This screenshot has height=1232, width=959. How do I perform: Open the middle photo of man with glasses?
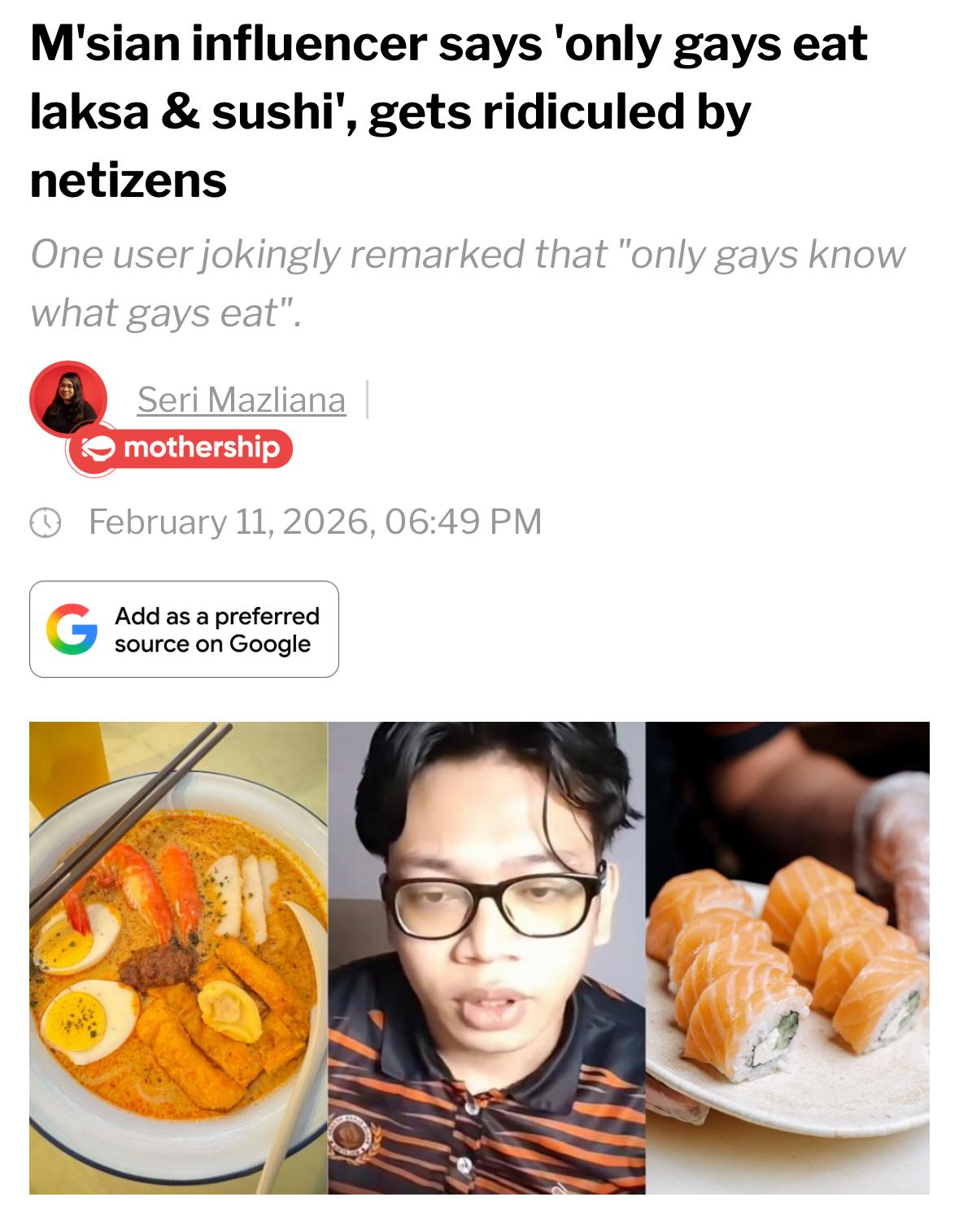(x=486, y=958)
